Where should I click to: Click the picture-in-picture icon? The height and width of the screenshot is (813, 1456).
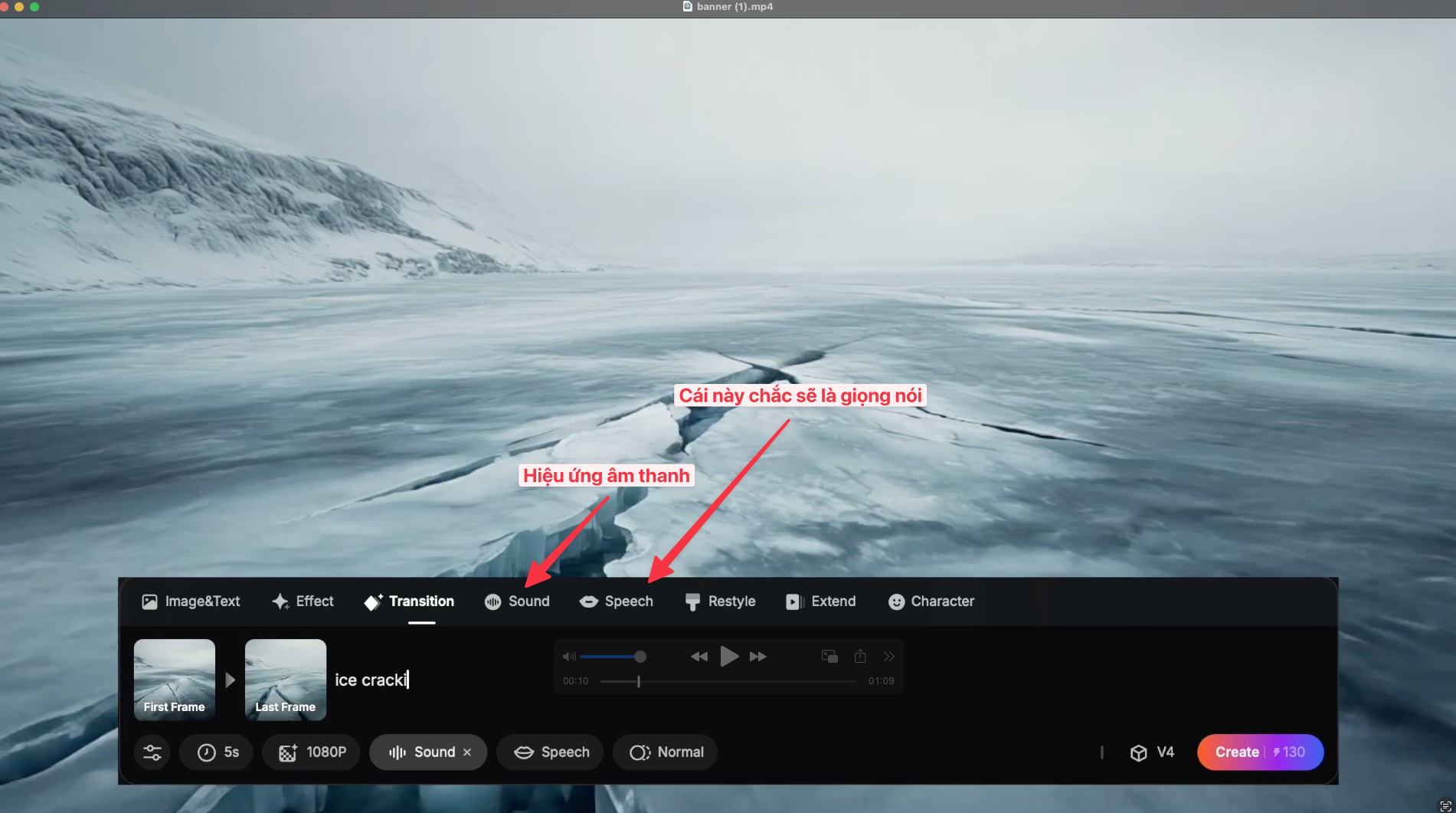point(829,657)
